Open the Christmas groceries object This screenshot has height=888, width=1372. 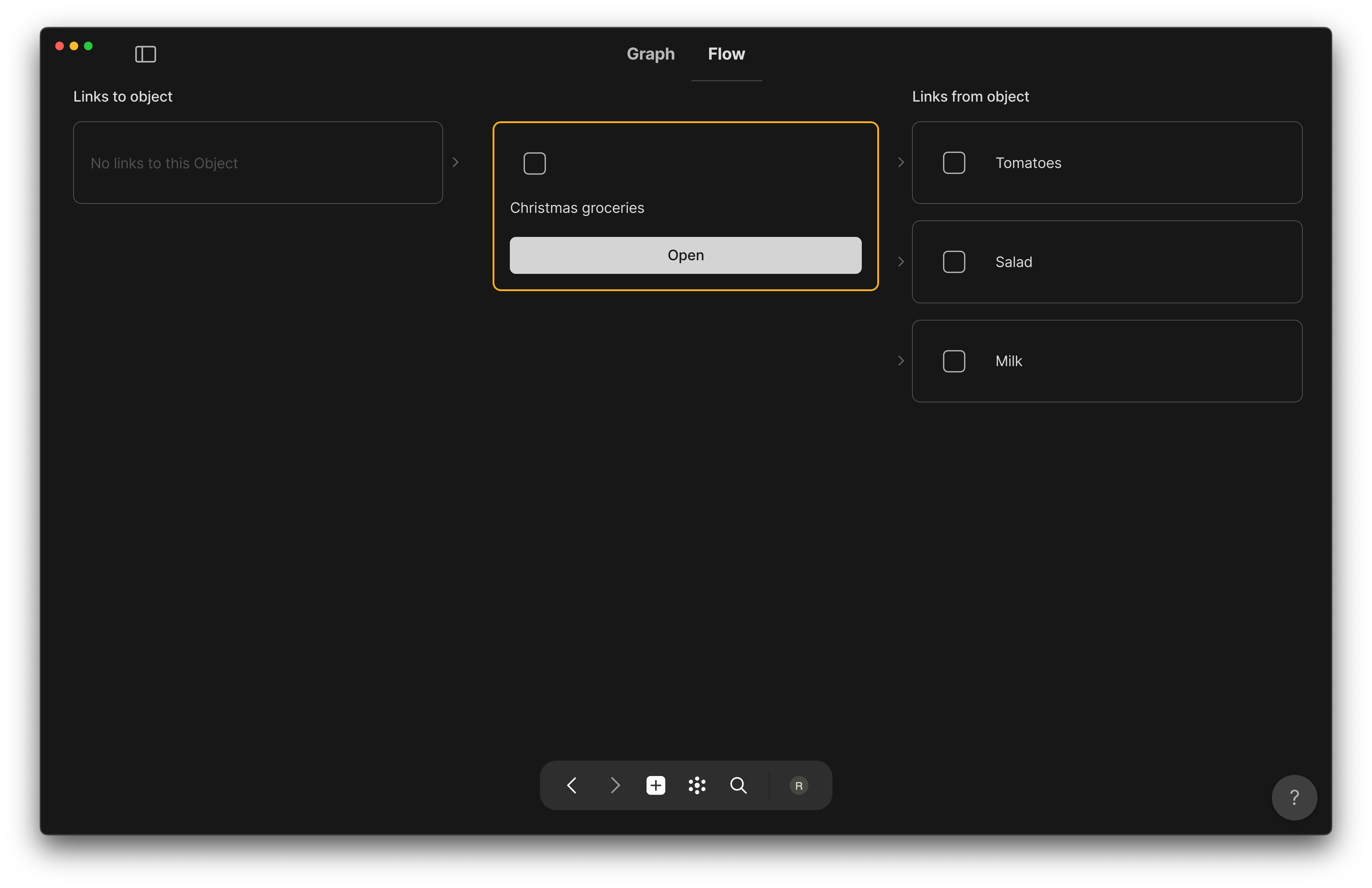tap(685, 255)
